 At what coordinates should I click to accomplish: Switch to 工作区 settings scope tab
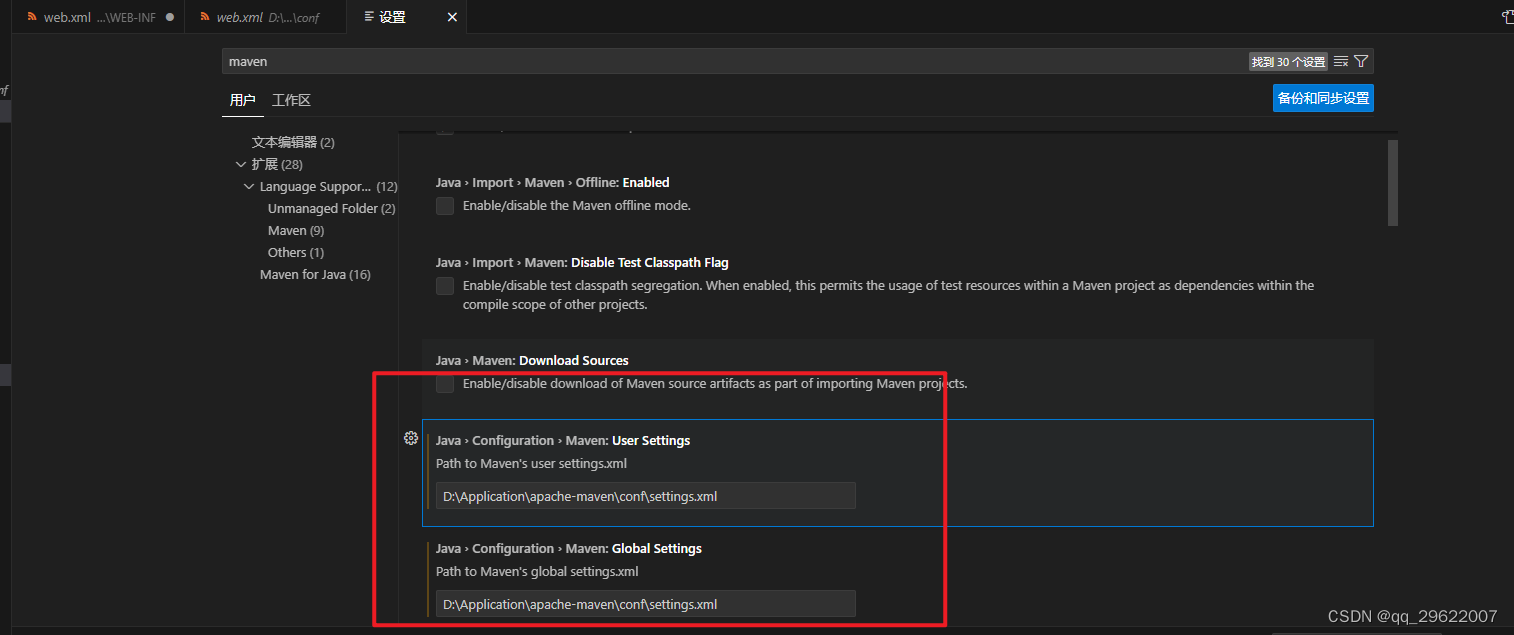291,100
